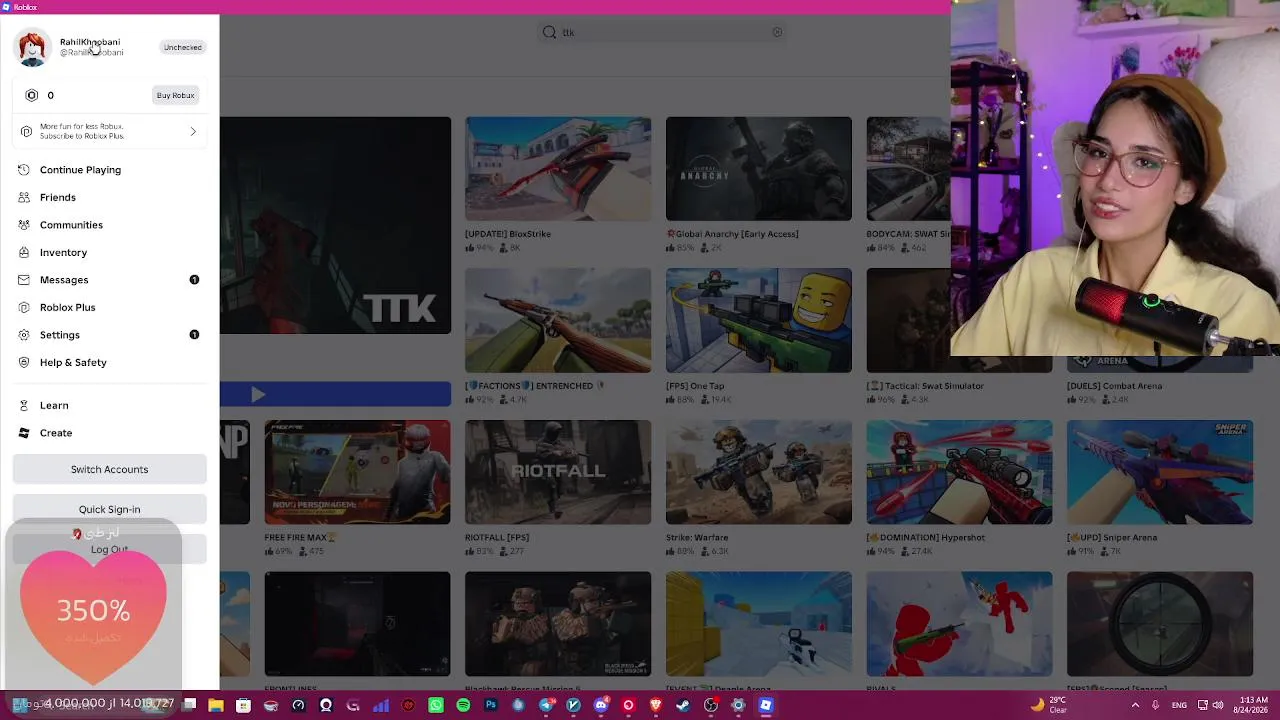Click the search magnifier icon

(x=549, y=32)
